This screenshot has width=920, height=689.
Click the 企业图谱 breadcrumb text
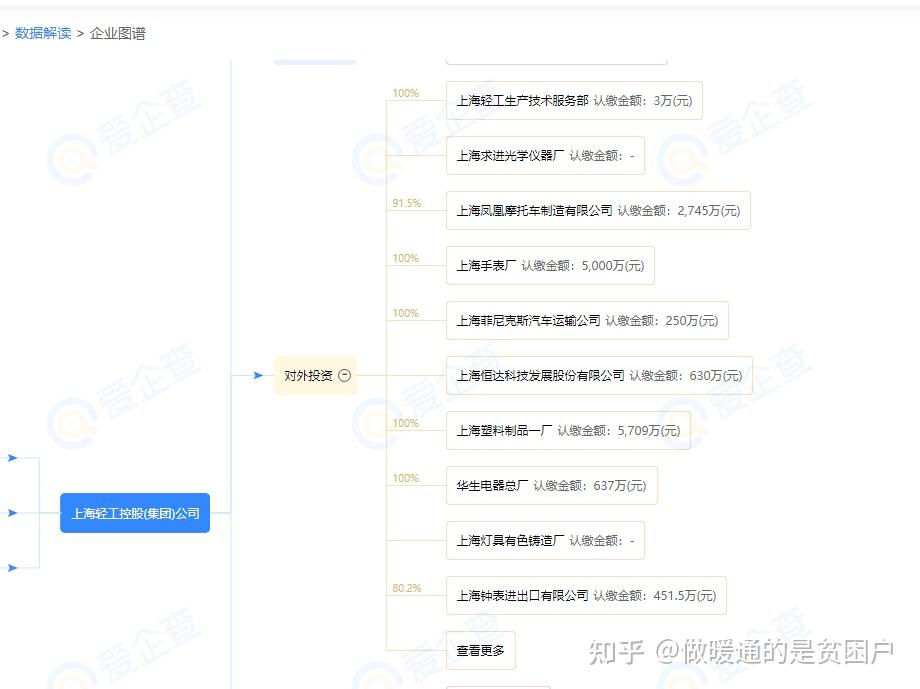pos(117,33)
